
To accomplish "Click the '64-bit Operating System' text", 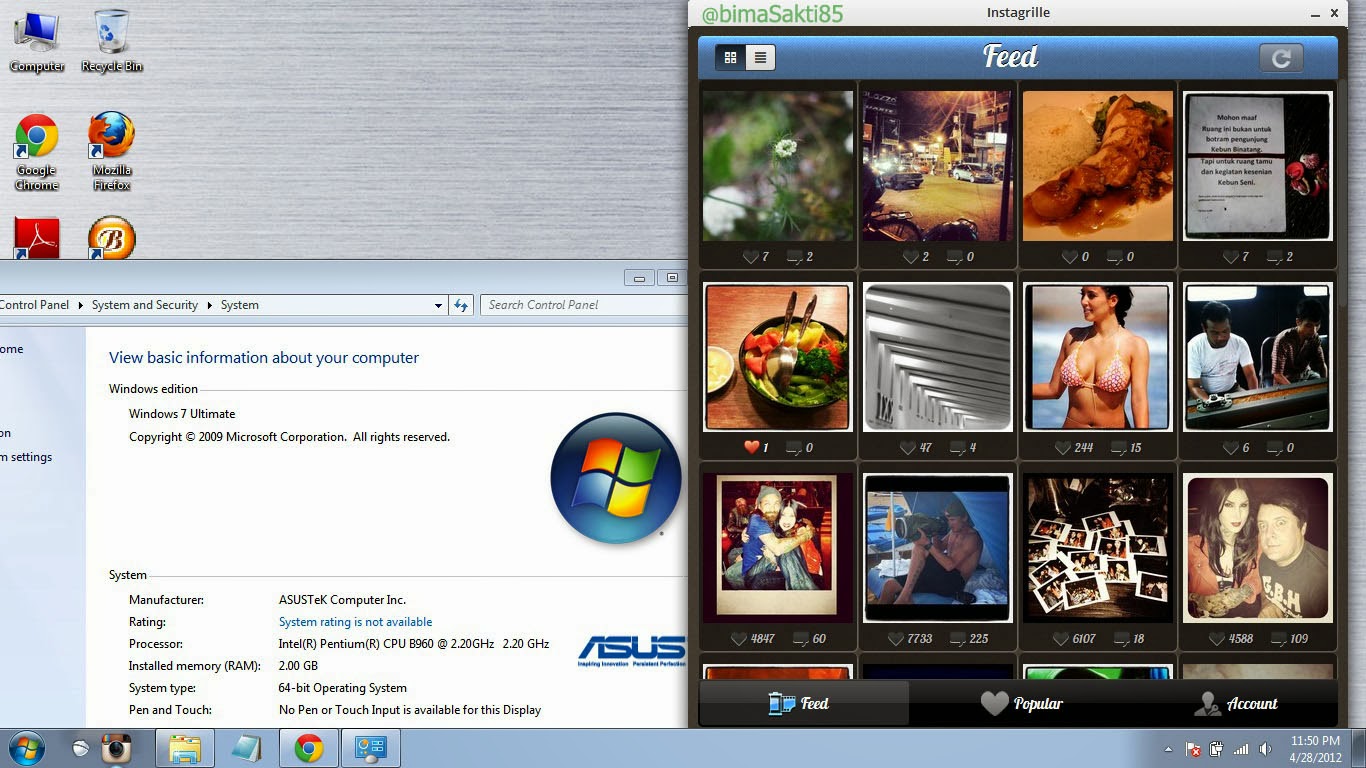I will pyautogui.click(x=342, y=688).
